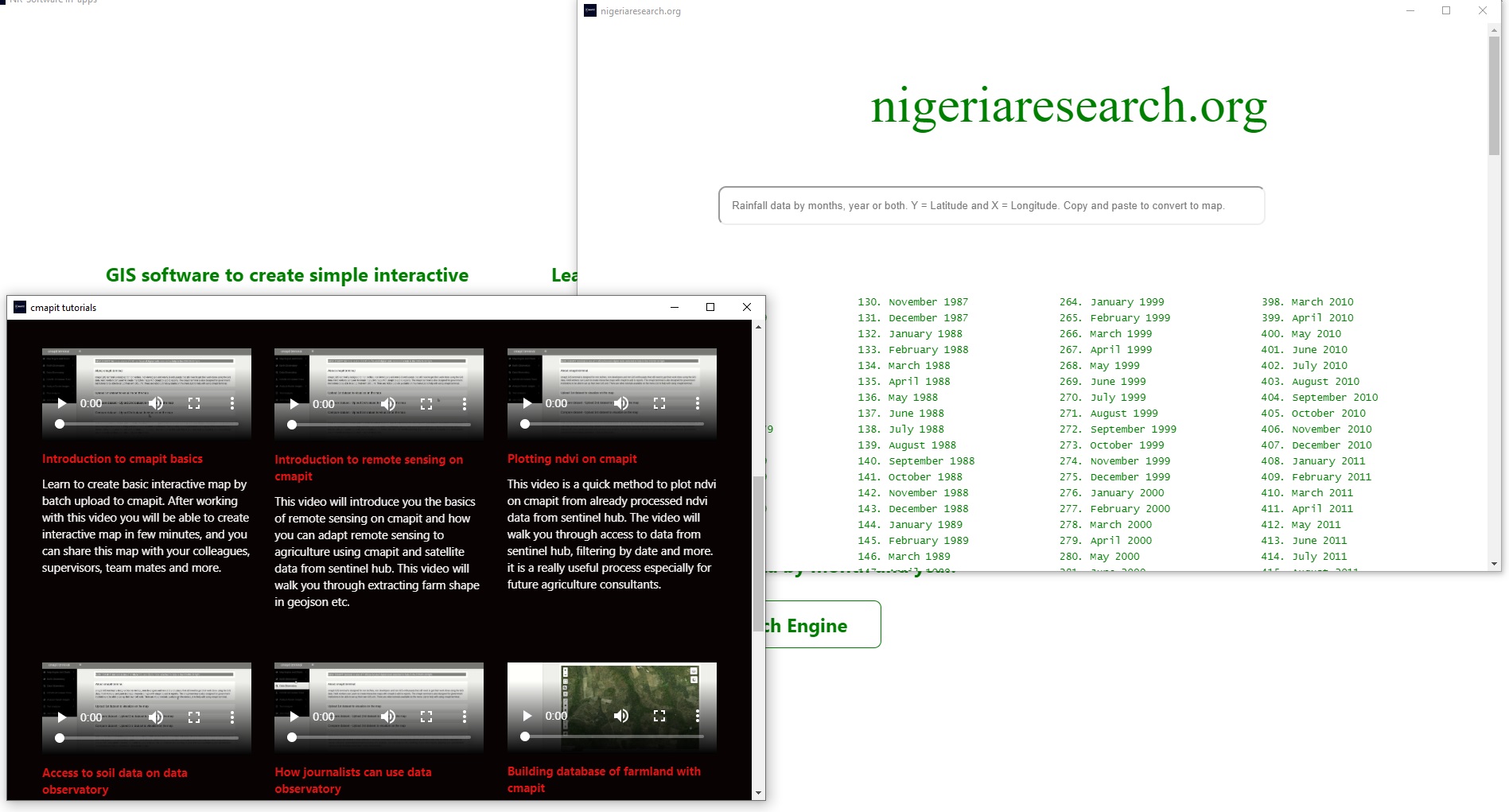Open the Plotting ndvi on cmapit title link

572,459
